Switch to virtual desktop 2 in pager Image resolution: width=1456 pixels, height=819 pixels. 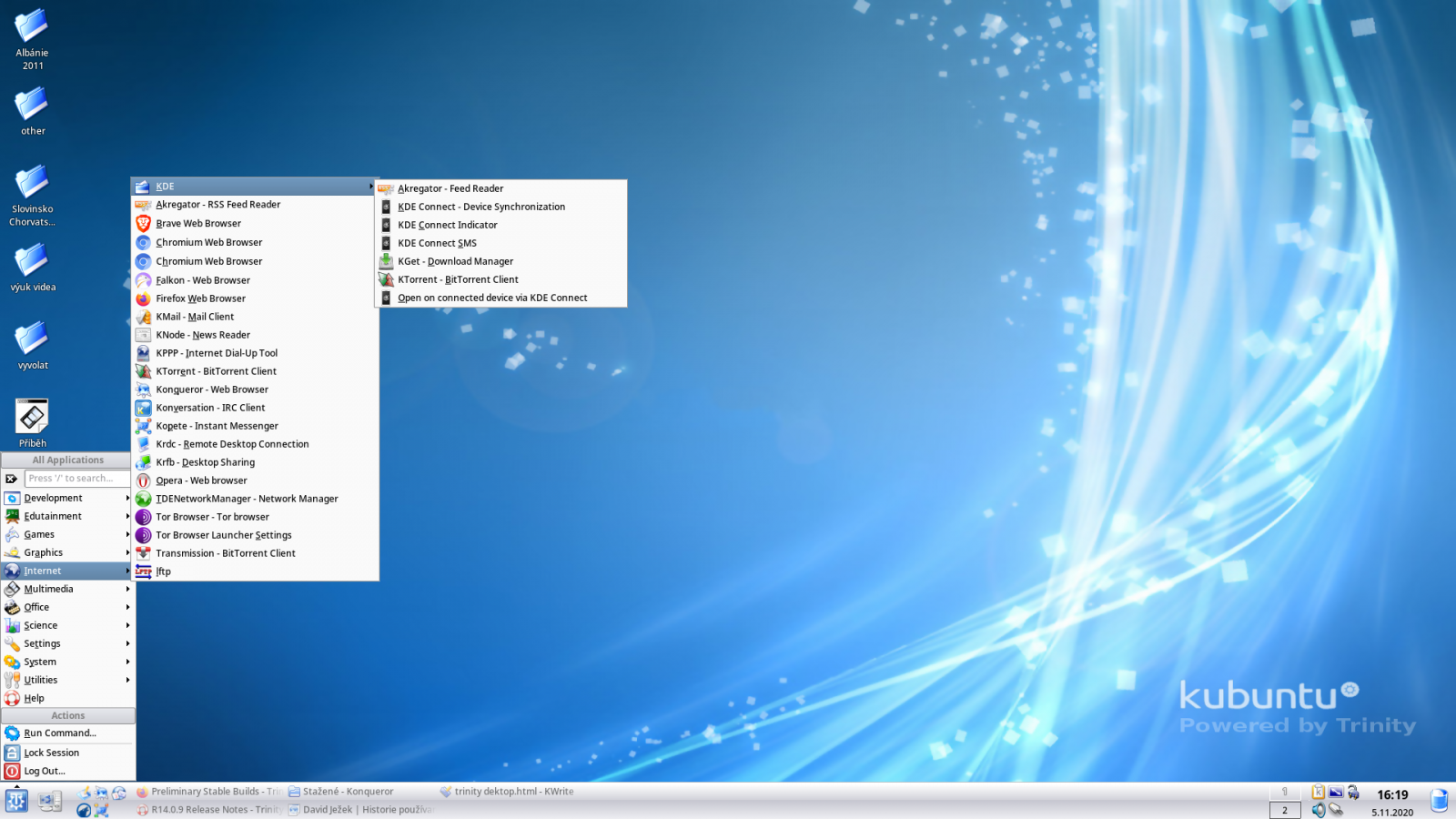coord(1285,810)
